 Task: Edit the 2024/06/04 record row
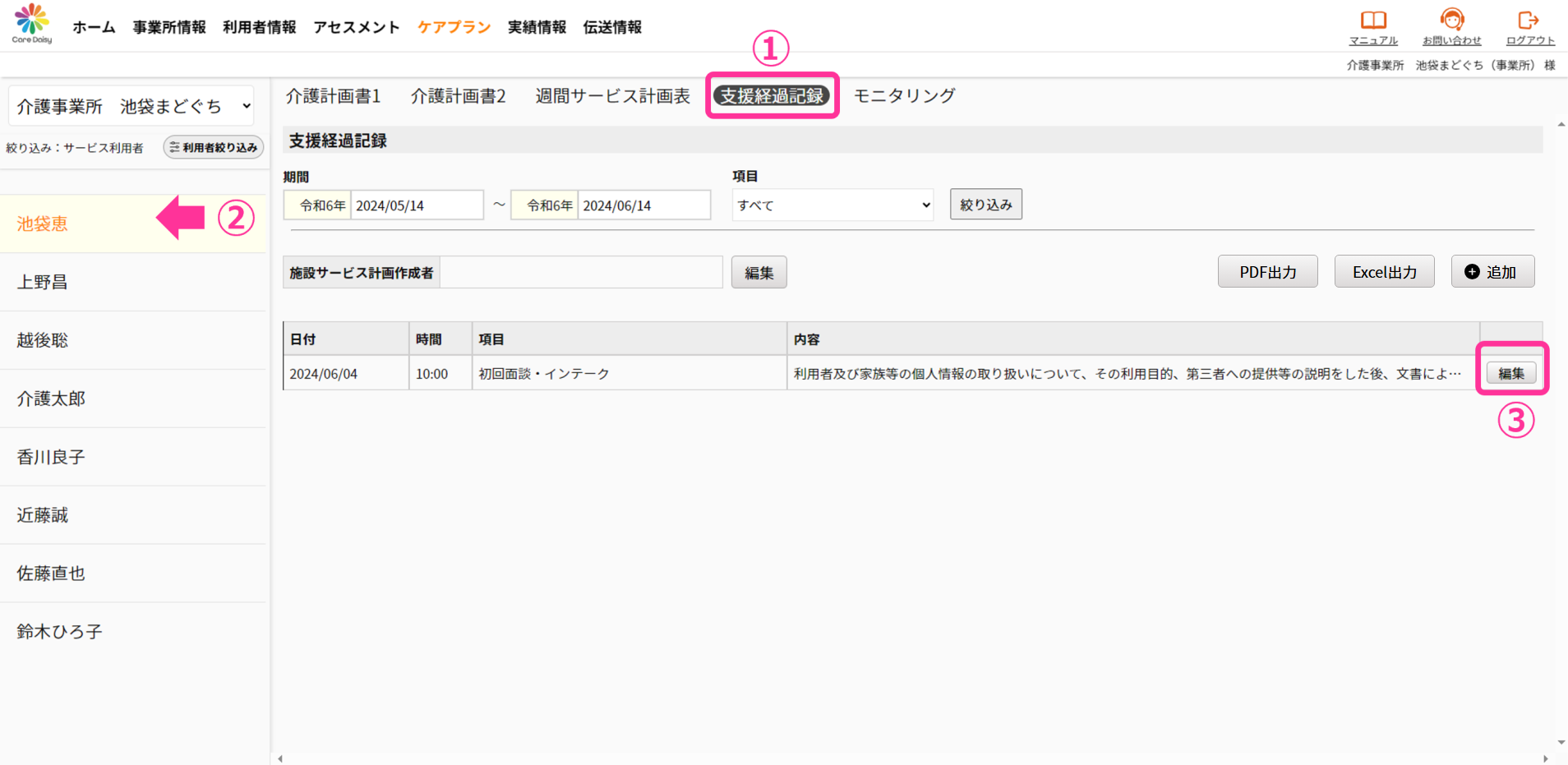point(1510,374)
